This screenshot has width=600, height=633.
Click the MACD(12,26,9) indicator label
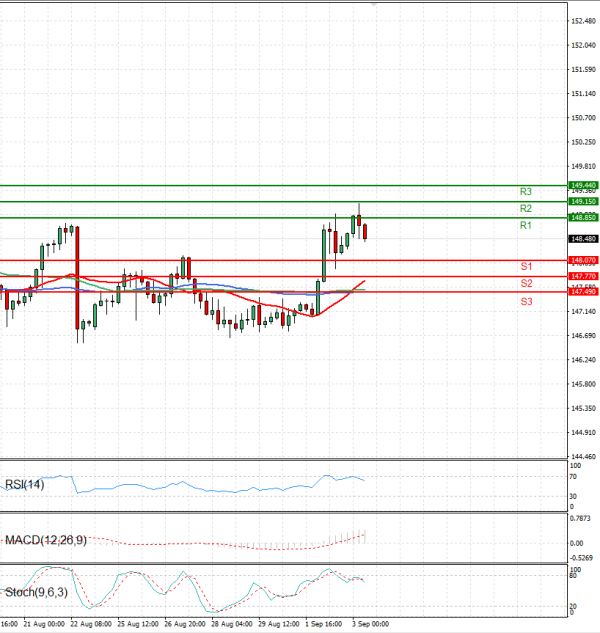(x=46, y=540)
